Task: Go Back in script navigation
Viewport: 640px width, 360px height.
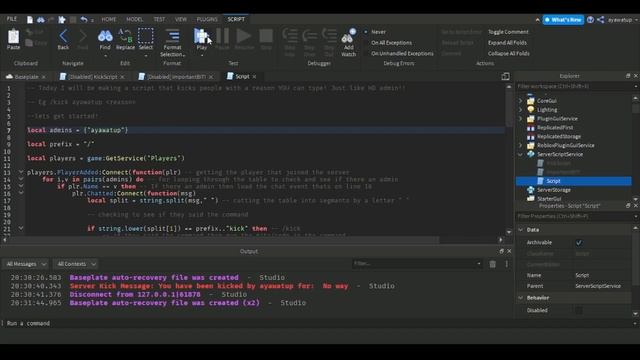Action: point(63,36)
